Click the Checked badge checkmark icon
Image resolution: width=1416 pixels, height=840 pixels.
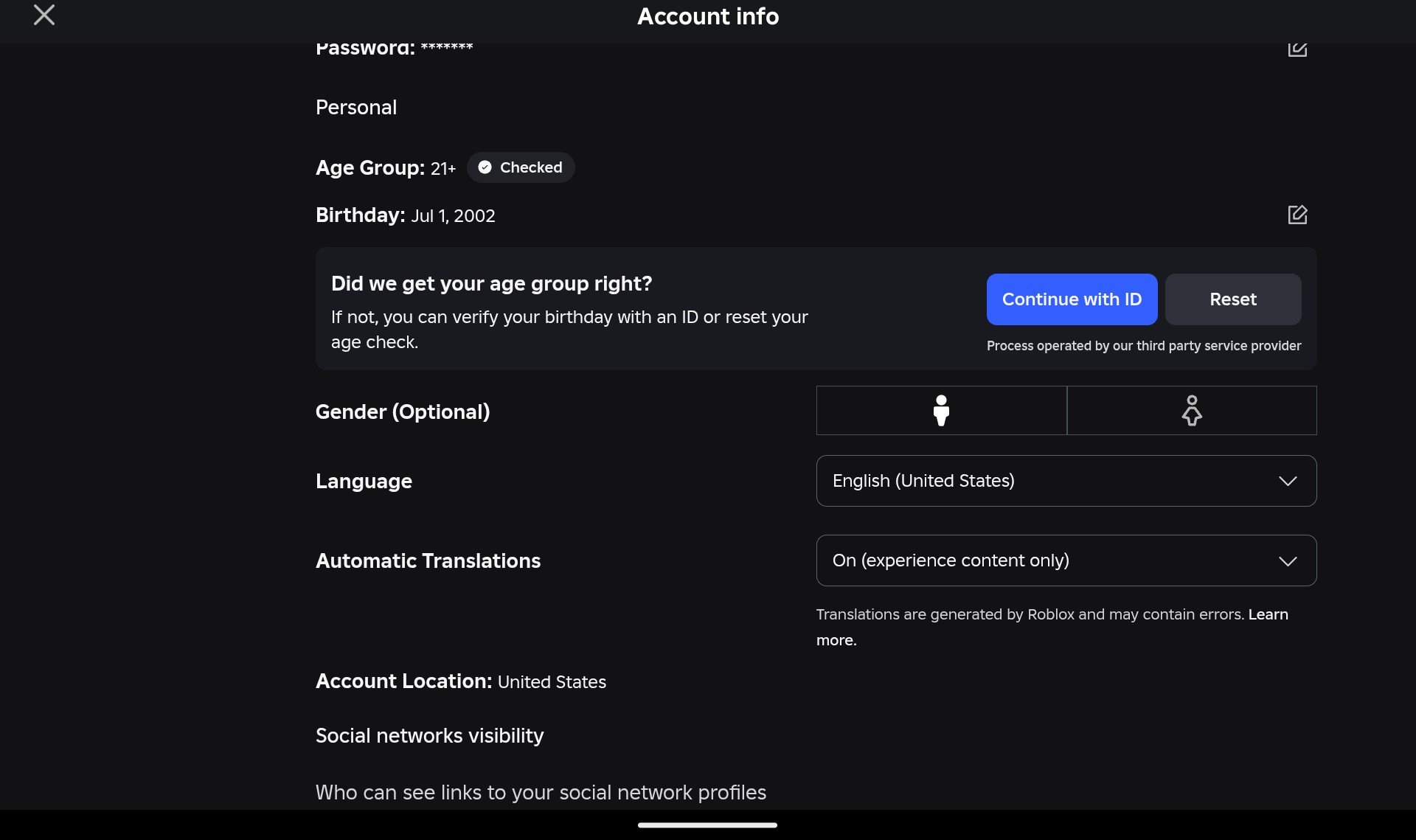(485, 167)
